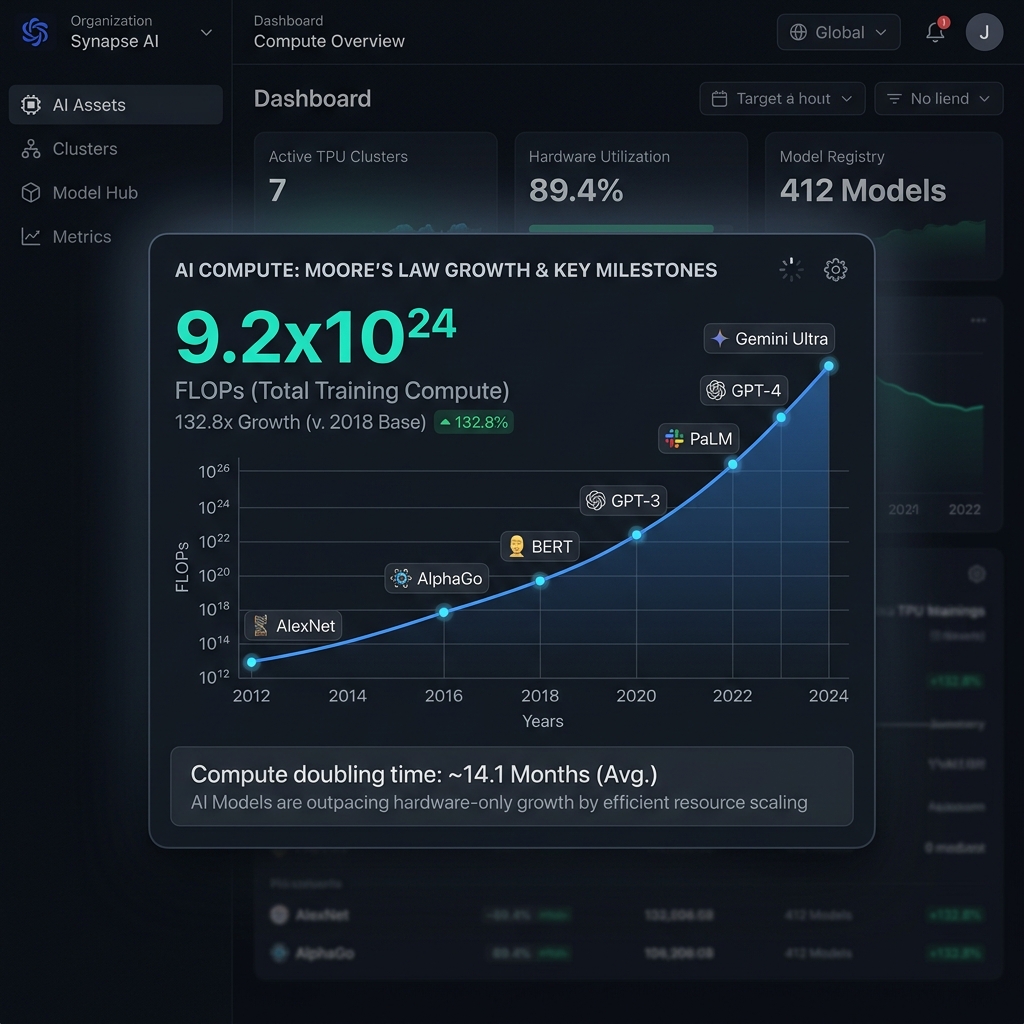This screenshot has height=1024, width=1024.
Task: Click the Metrics chart icon
Action: tap(31, 236)
